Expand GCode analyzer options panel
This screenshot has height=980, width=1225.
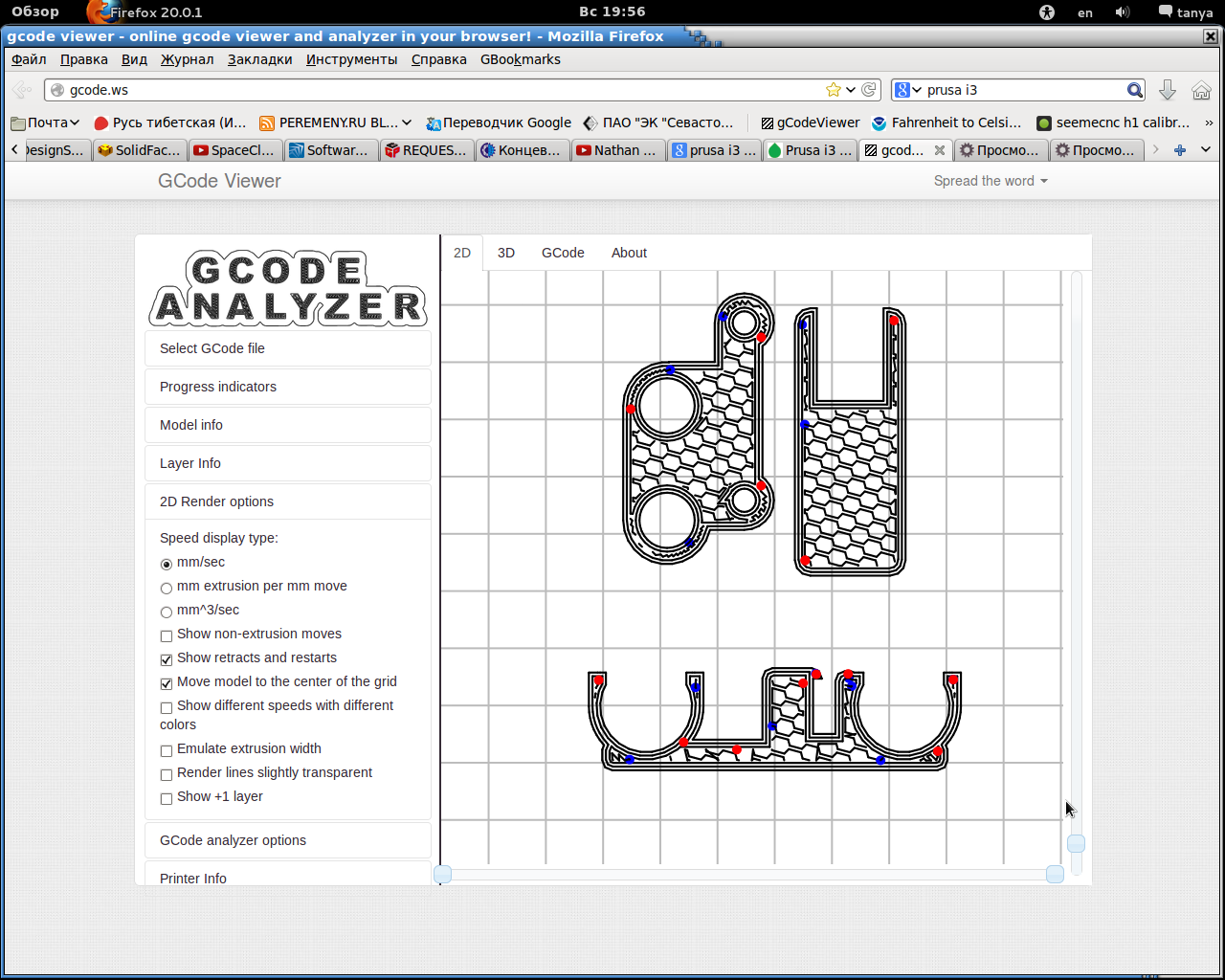point(233,840)
